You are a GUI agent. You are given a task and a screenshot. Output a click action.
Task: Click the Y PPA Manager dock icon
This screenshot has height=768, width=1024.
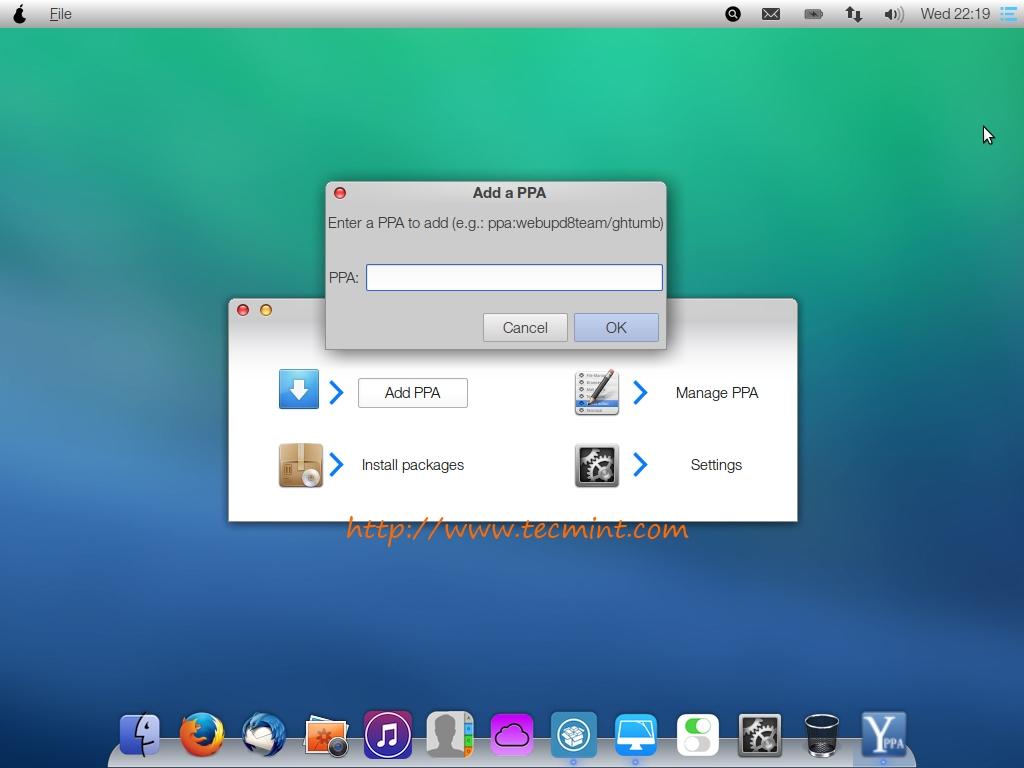883,735
